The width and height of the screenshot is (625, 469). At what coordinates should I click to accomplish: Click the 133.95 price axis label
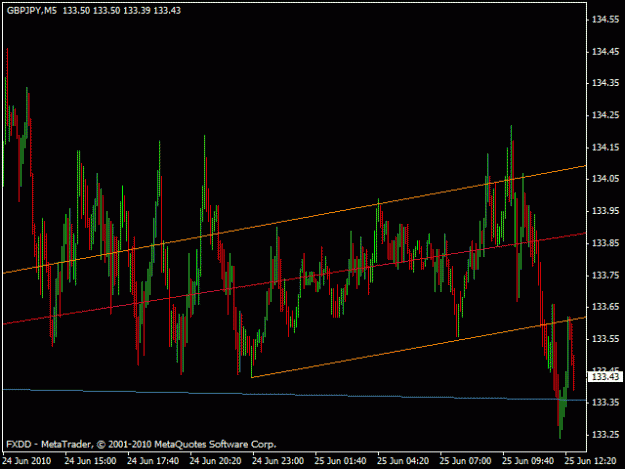[605, 211]
